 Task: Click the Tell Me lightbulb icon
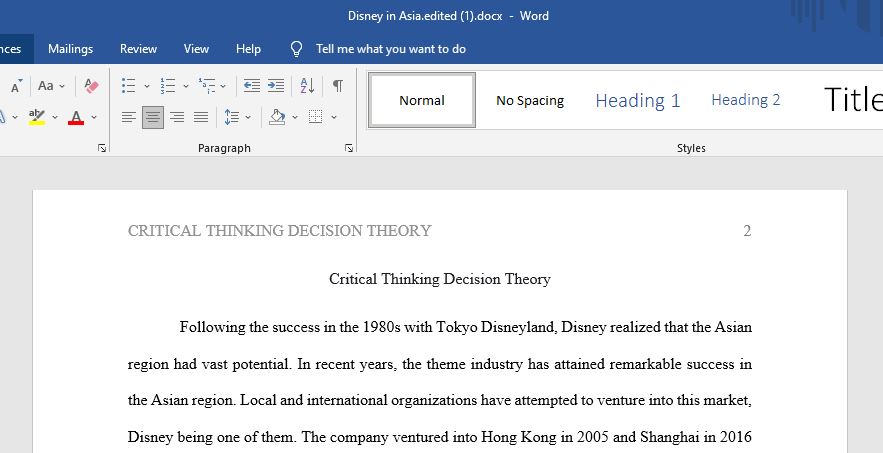(296, 49)
